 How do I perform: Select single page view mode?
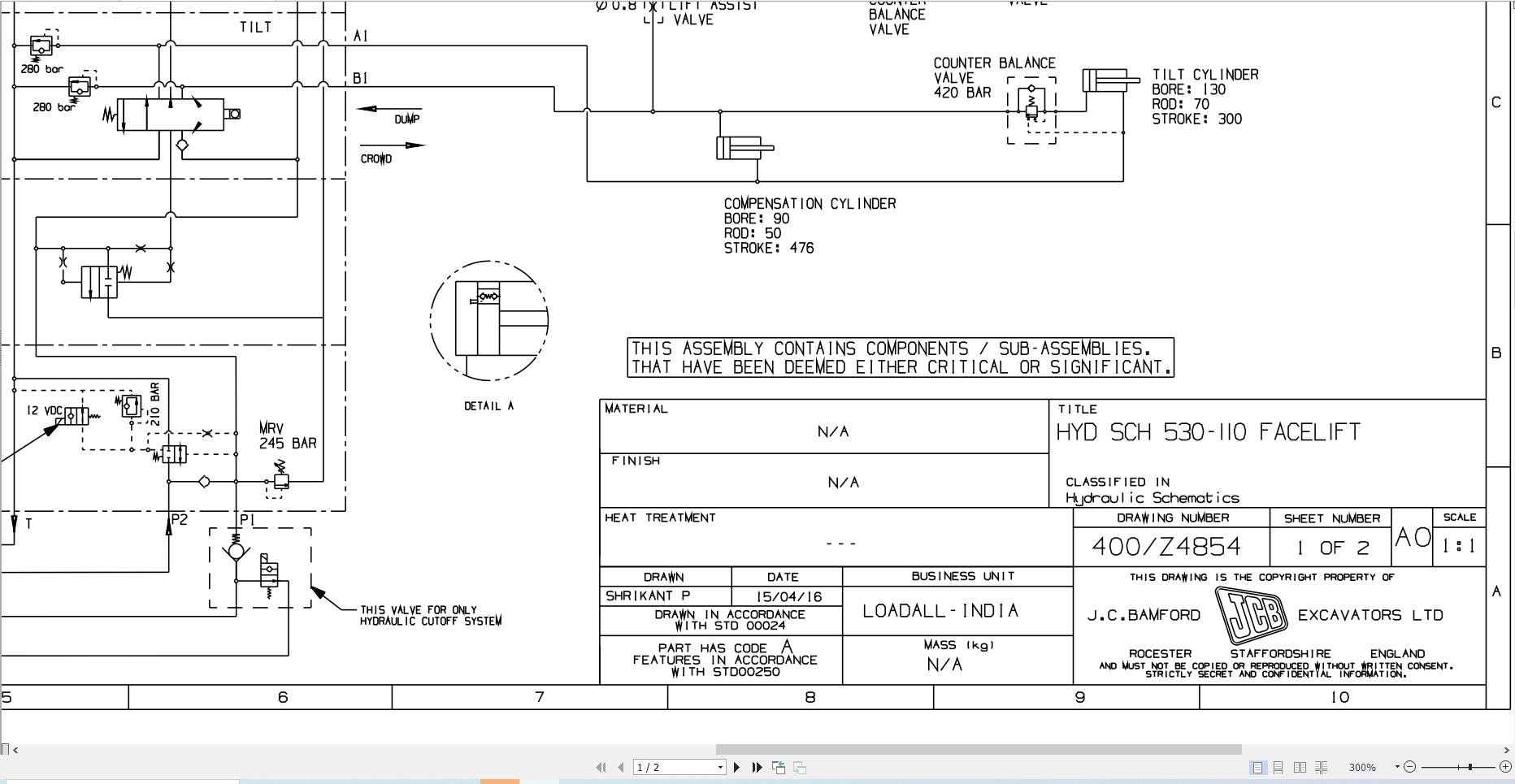(x=1257, y=767)
